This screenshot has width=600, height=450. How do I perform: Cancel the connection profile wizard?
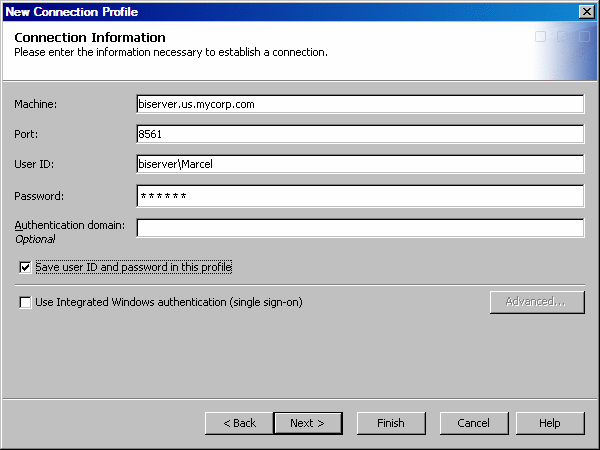click(473, 423)
